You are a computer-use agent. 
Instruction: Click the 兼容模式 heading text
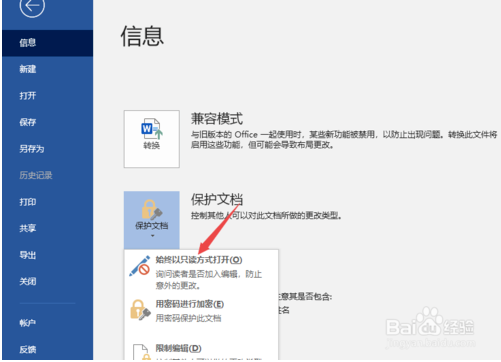pos(217,119)
